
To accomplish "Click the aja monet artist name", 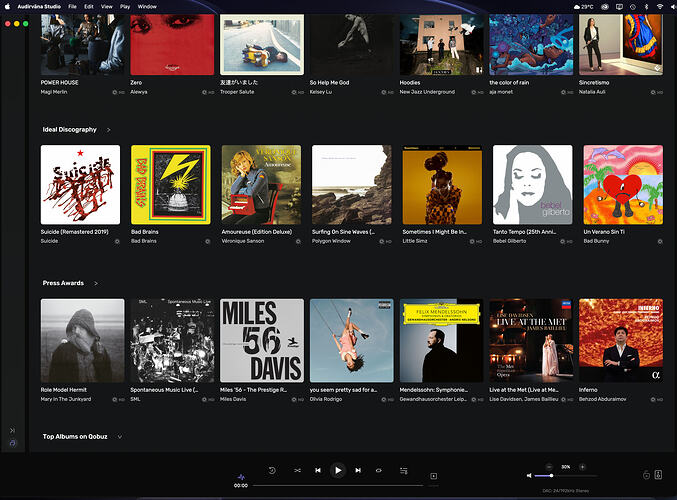I will click(501, 92).
